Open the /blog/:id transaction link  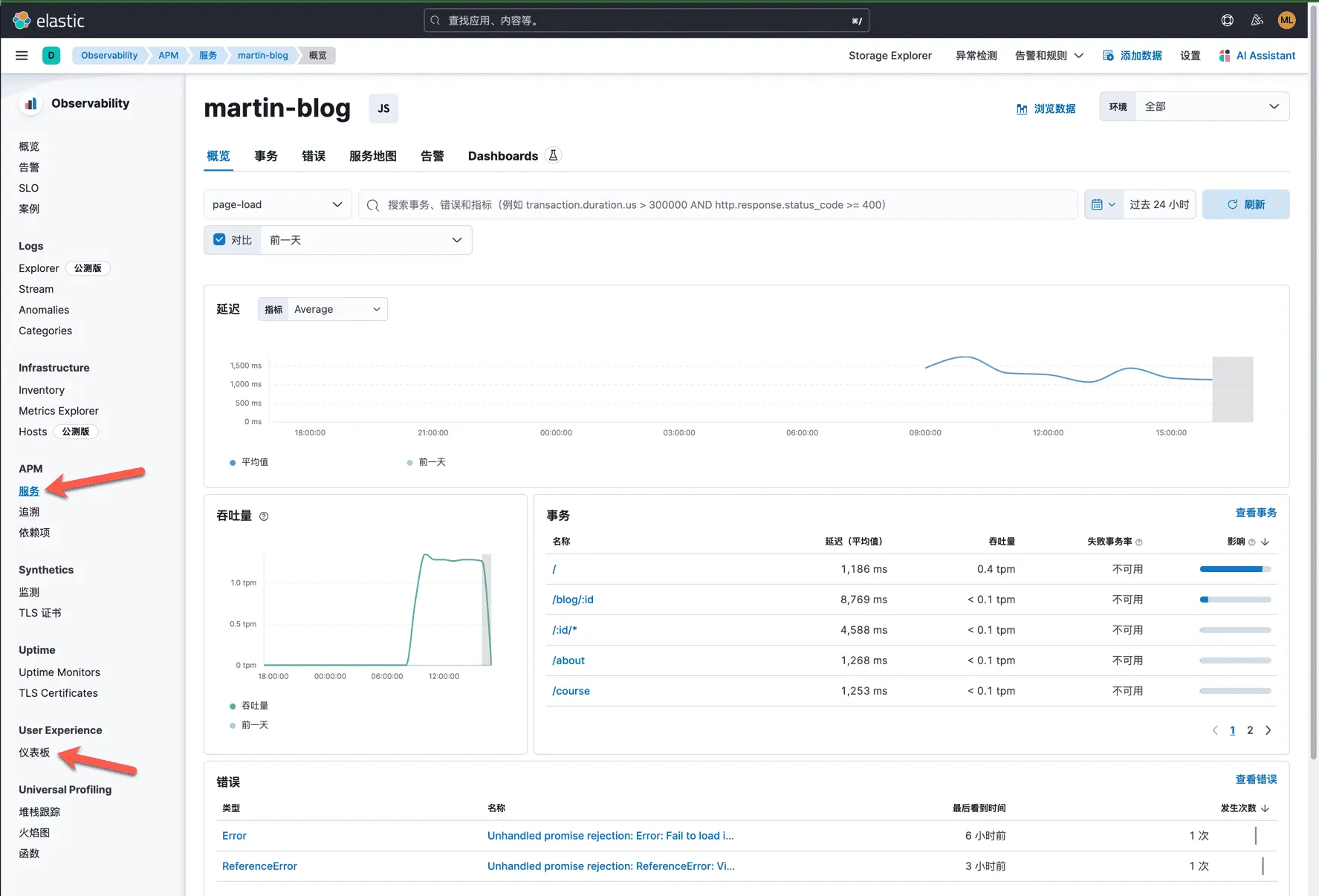click(x=572, y=600)
